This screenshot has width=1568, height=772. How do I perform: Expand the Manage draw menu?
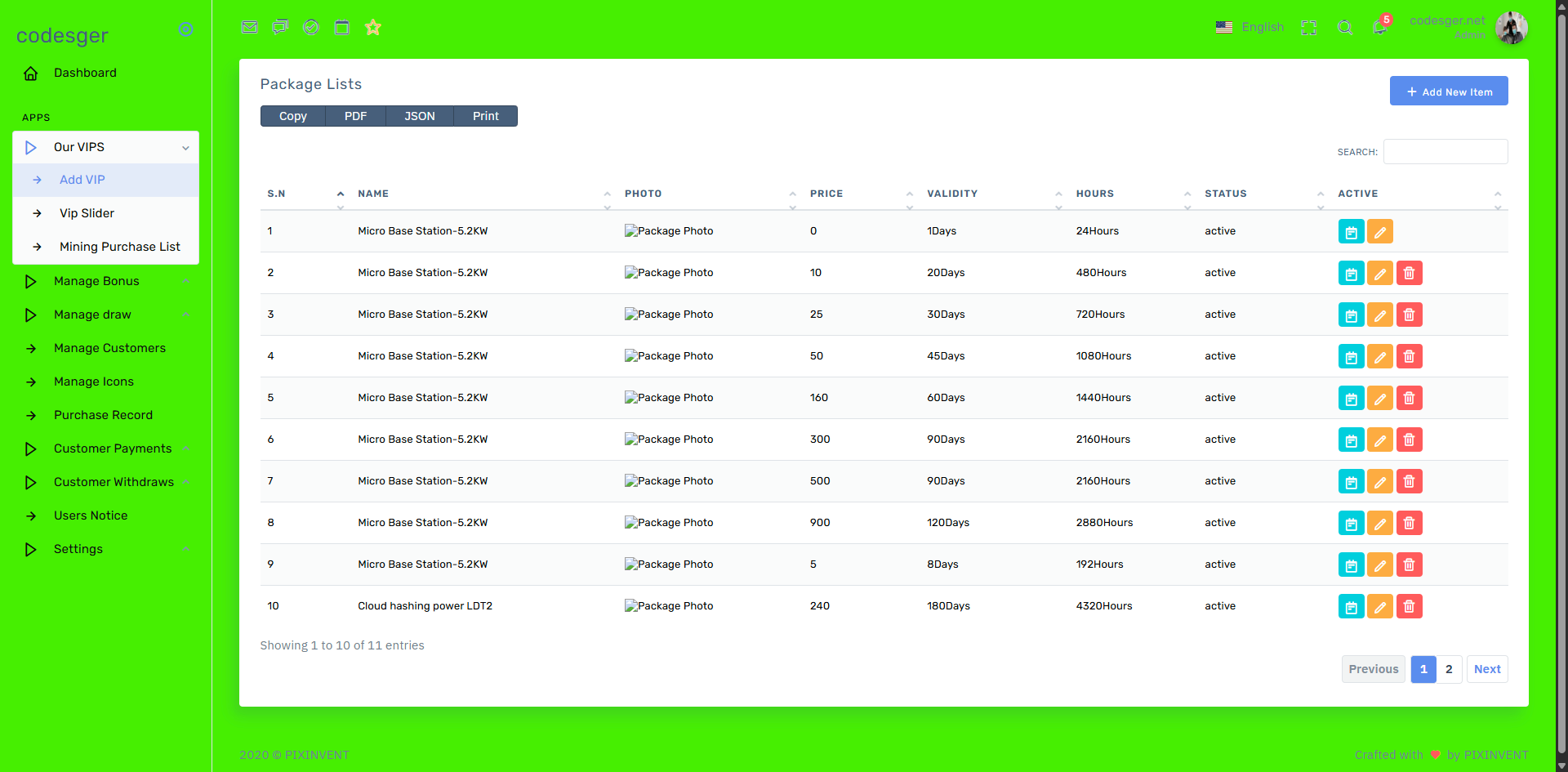tap(106, 315)
